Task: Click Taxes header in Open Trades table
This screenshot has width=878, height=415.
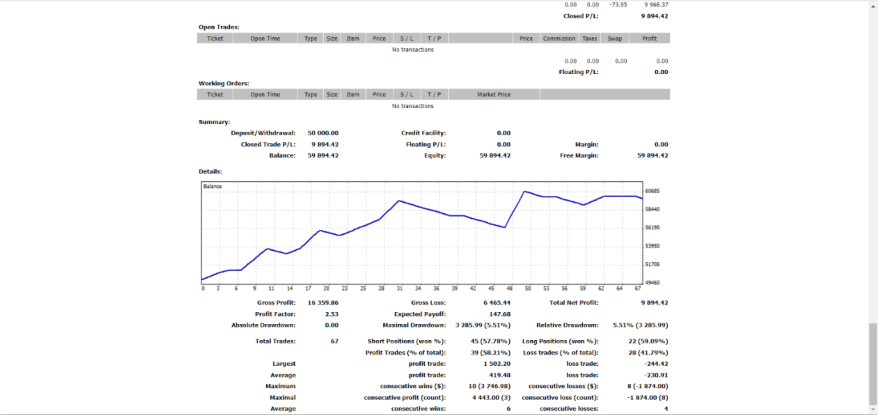Action: tap(588, 38)
